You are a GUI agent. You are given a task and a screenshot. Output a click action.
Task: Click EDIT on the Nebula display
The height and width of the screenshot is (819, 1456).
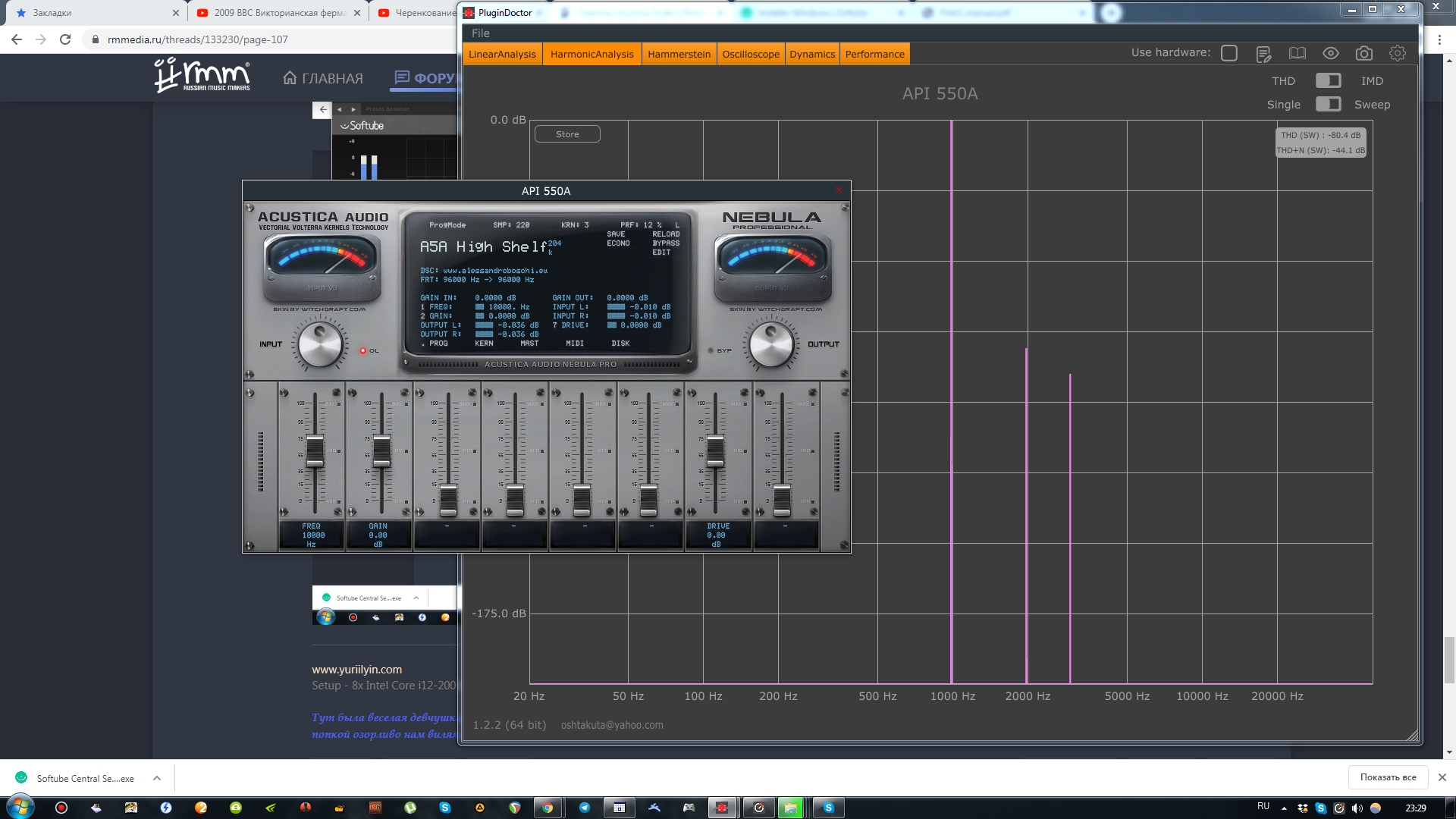tap(661, 253)
